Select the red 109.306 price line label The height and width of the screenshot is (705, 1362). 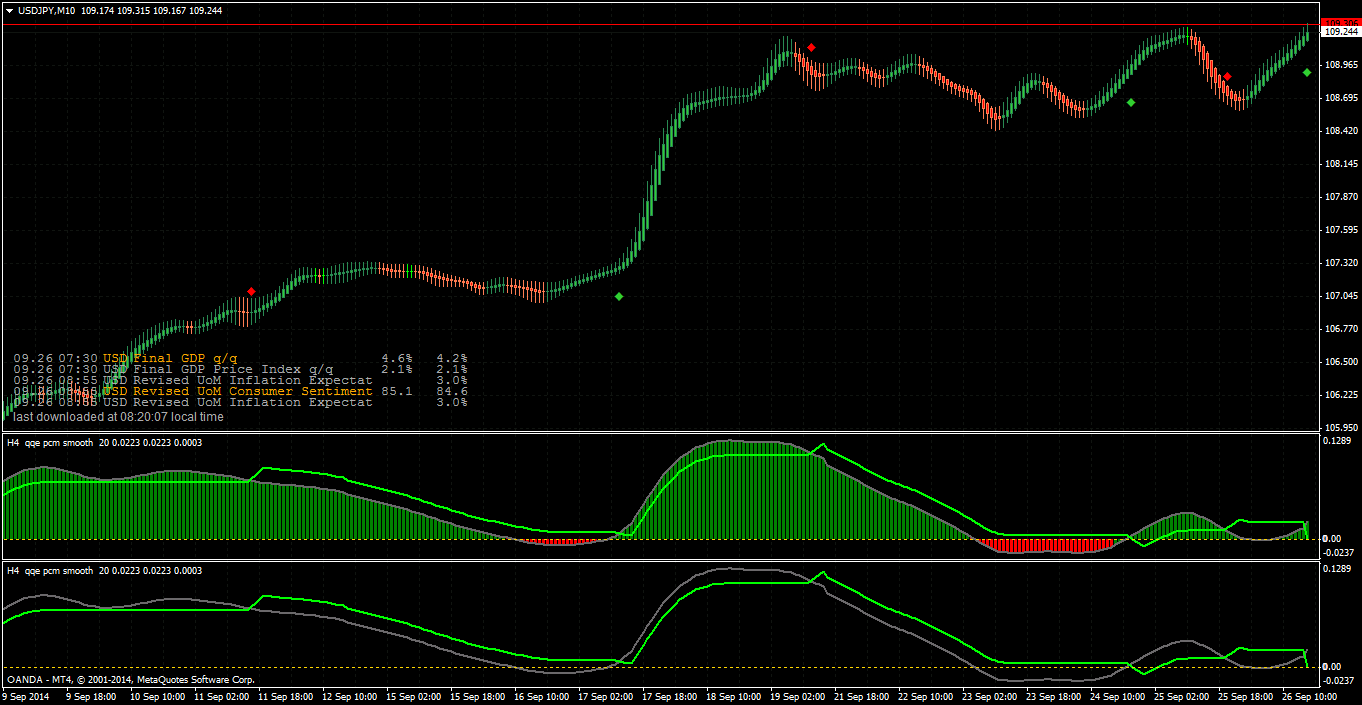pos(1340,22)
